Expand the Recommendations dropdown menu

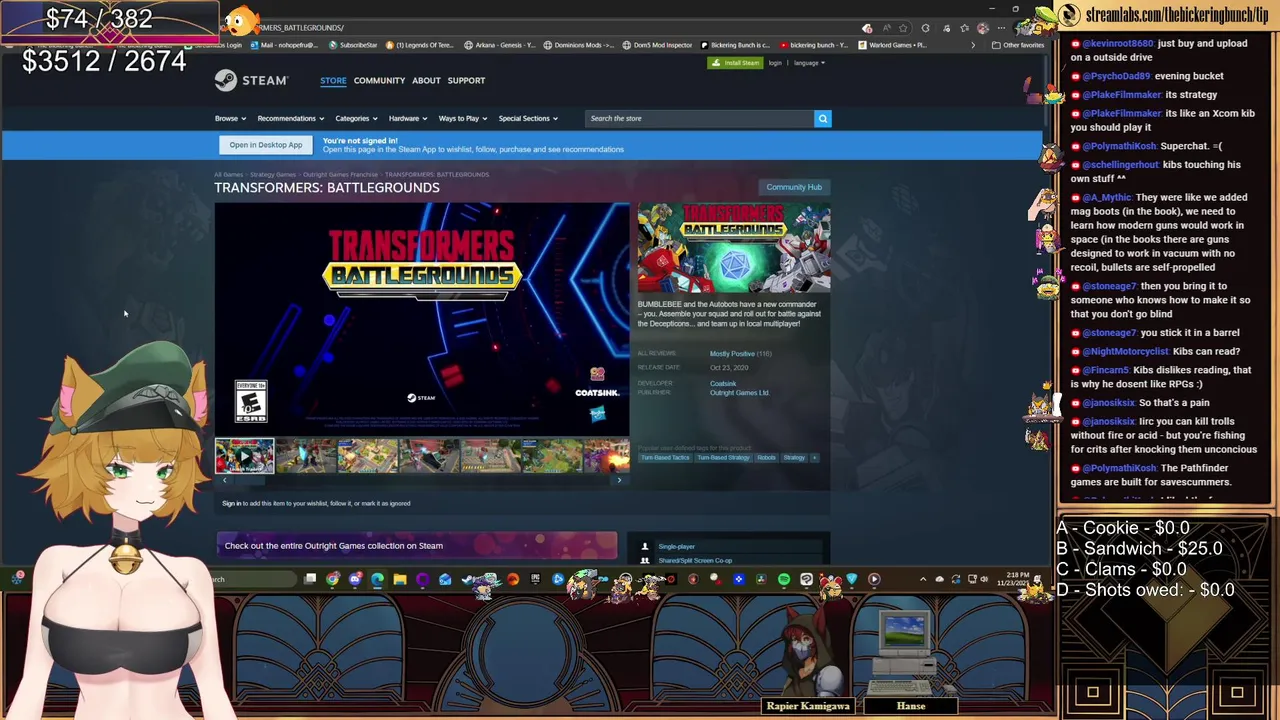pyautogui.click(x=291, y=119)
